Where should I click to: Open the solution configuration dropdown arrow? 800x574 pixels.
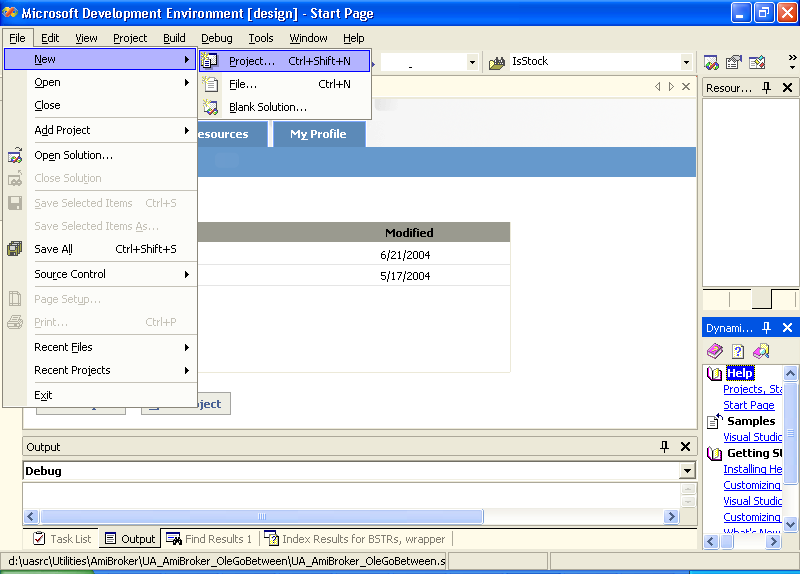coord(472,62)
